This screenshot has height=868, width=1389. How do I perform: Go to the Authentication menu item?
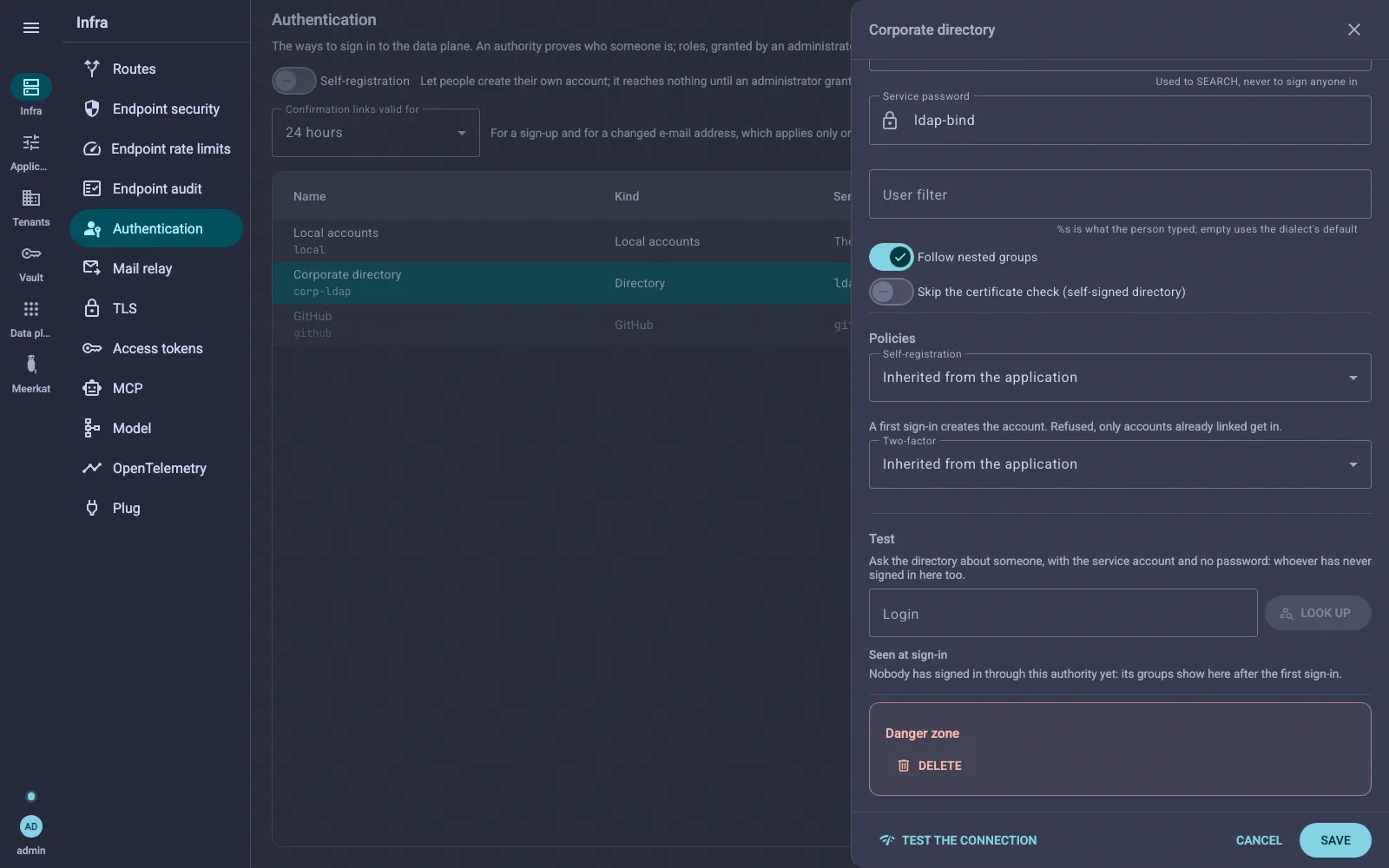[x=156, y=228]
